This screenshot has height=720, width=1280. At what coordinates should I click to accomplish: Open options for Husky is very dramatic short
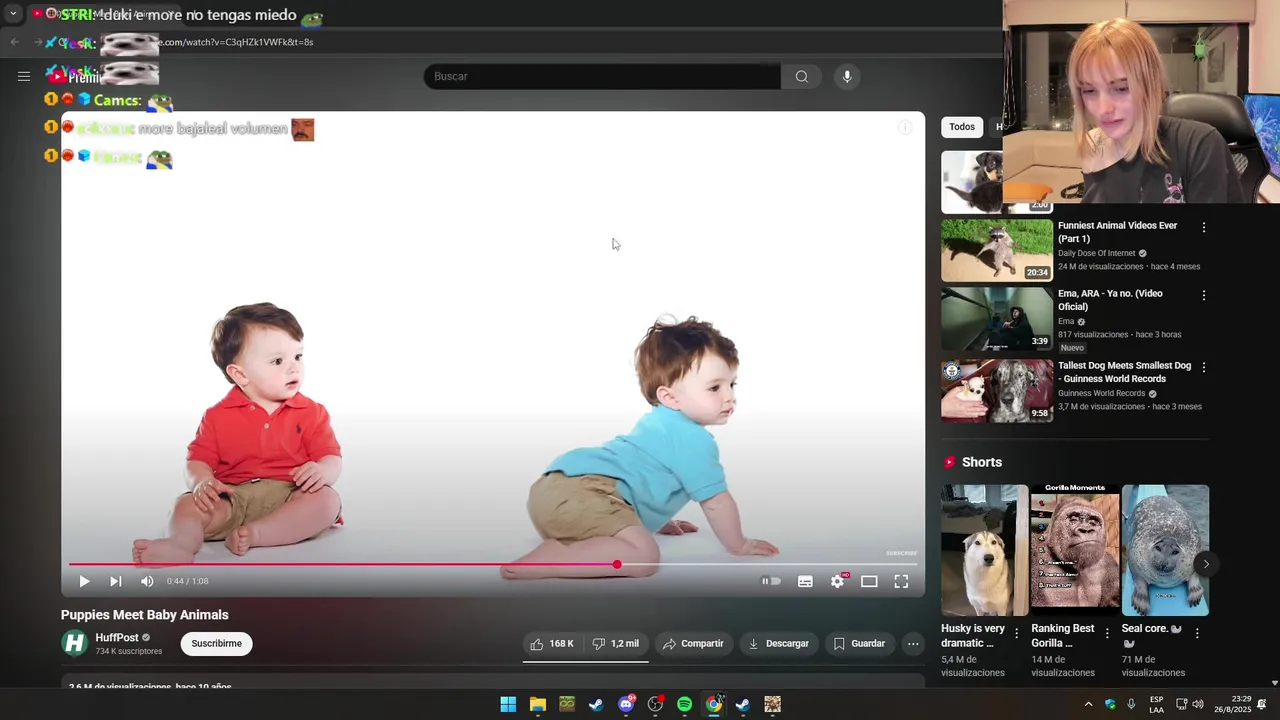[x=1017, y=633]
